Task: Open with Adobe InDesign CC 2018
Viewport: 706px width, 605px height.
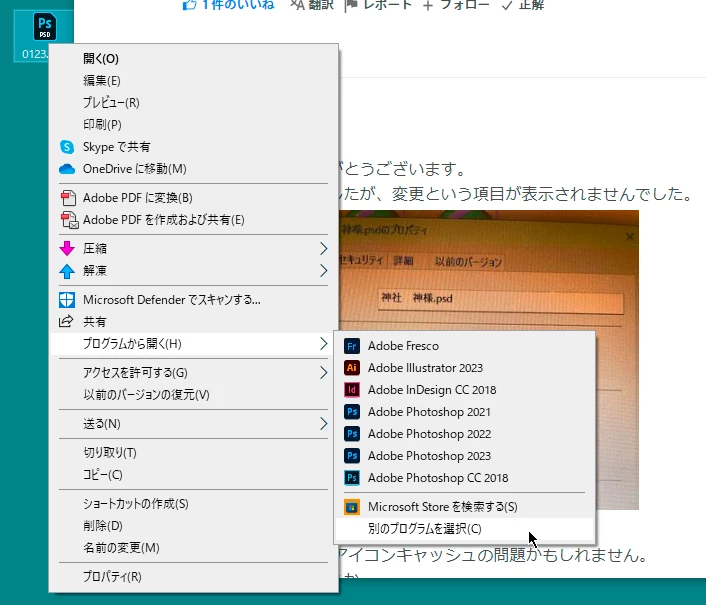Action: (x=465, y=390)
